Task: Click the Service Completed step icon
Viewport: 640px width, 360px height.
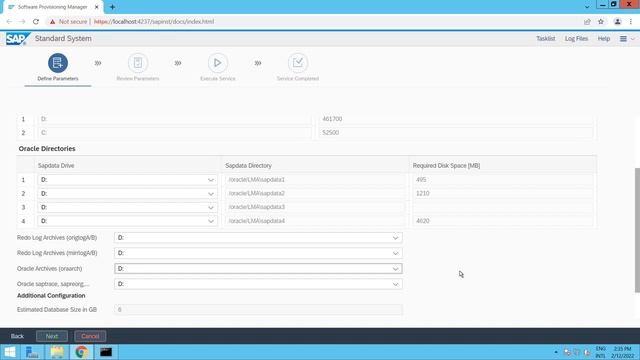Action: (298, 63)
